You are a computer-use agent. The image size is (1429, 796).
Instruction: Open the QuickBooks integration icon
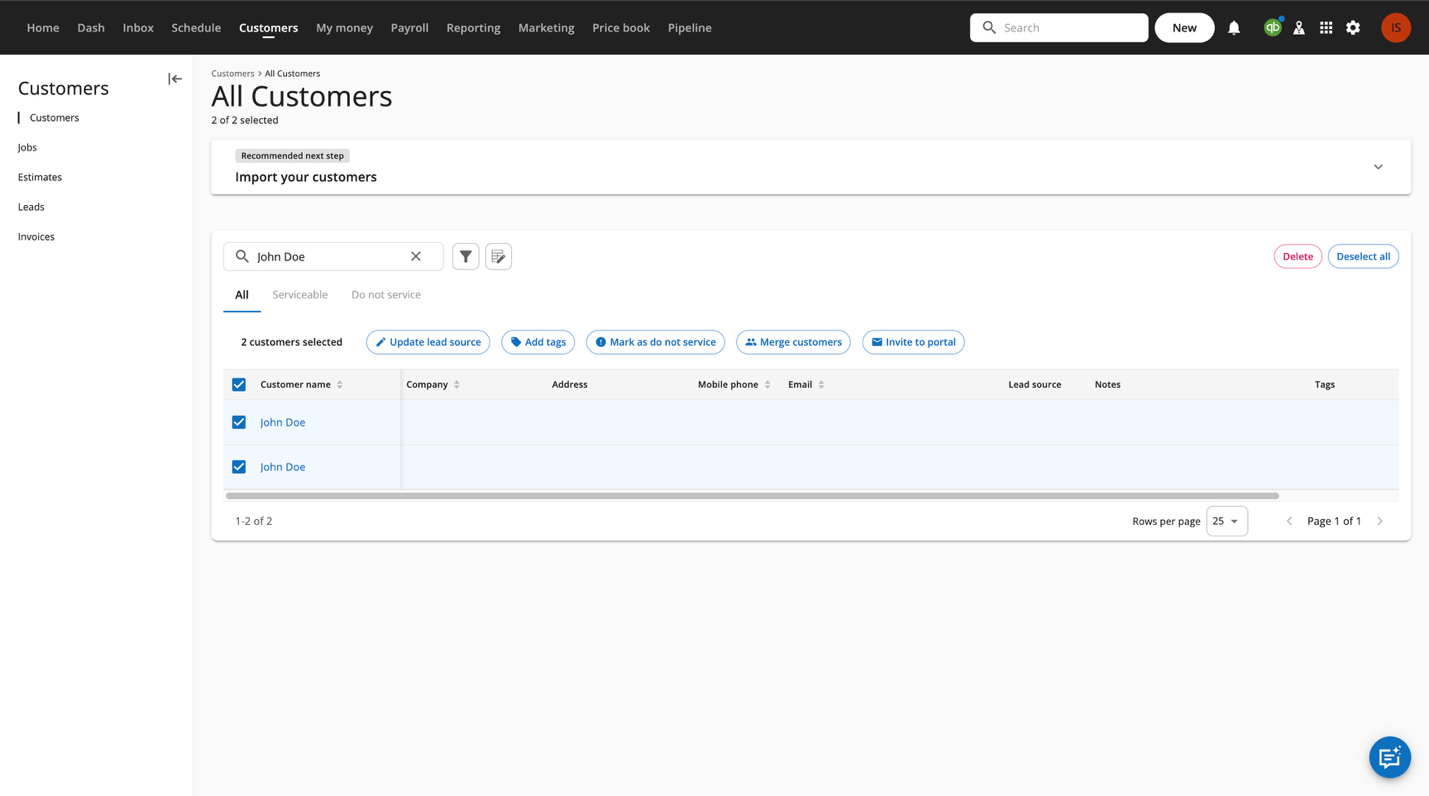1272,28
